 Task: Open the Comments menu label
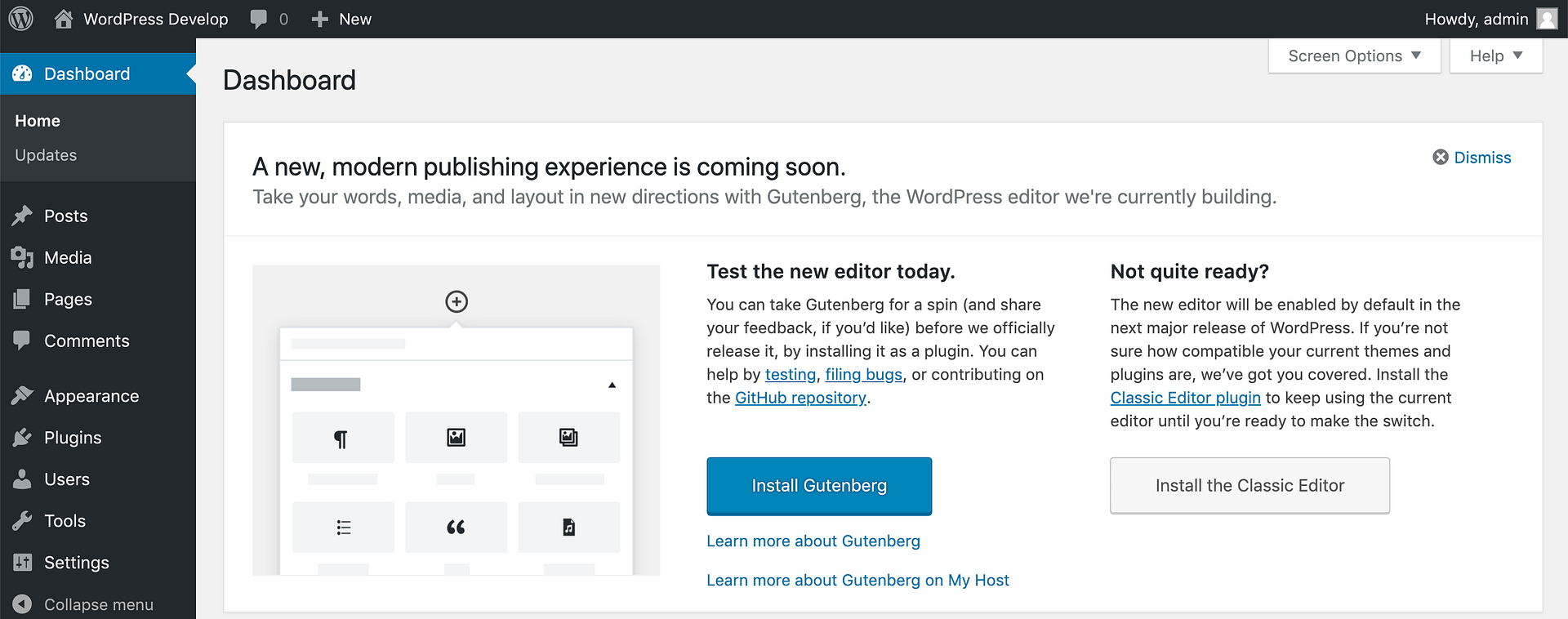tap(87, 341)
